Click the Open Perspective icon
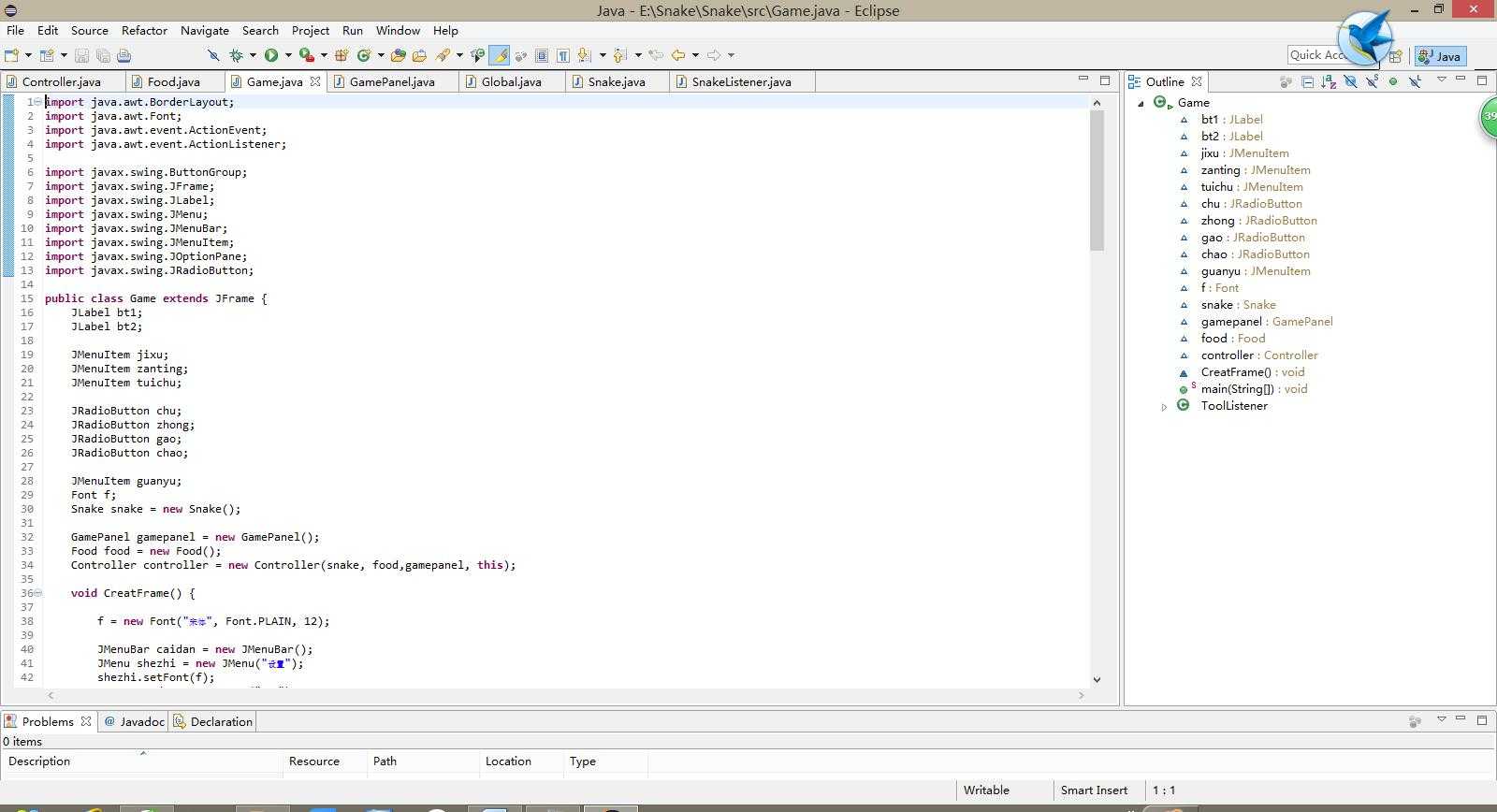Viewport: 1497px width, 812px height. click(1395, 56)
